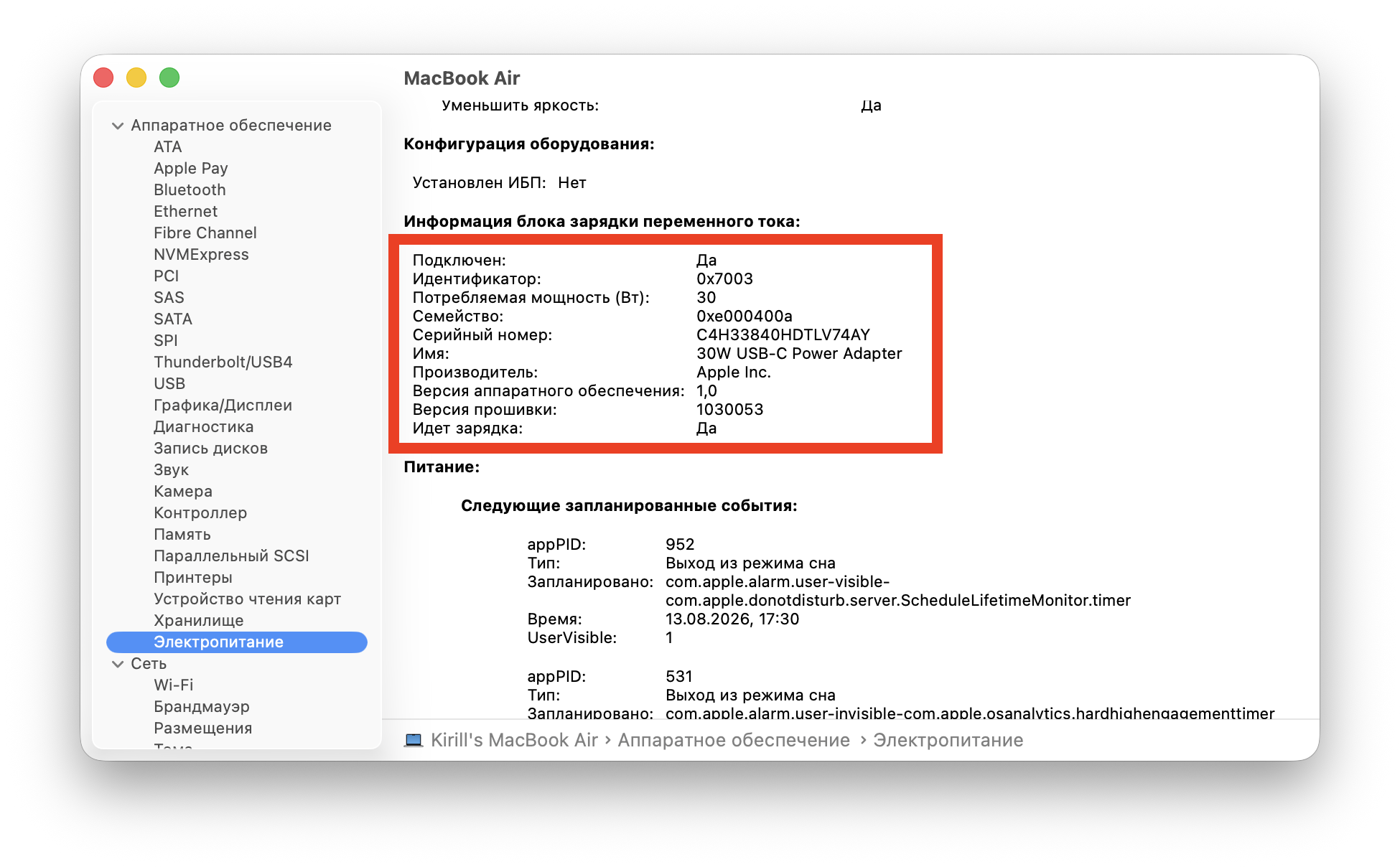Click the firmware version 1030053
The height and width of the screenshot is (867, 1400).
(x=730, y=409)
